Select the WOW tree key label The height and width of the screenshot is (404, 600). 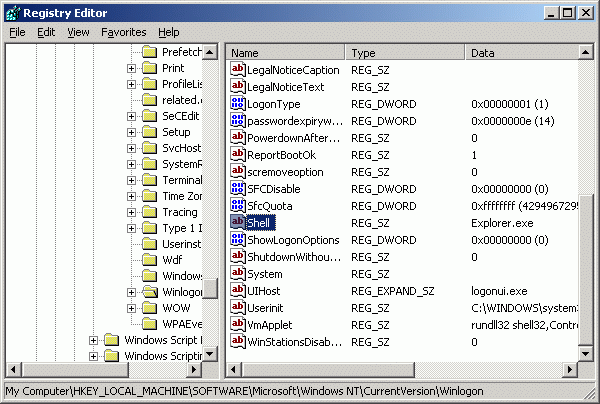point(176,308)
